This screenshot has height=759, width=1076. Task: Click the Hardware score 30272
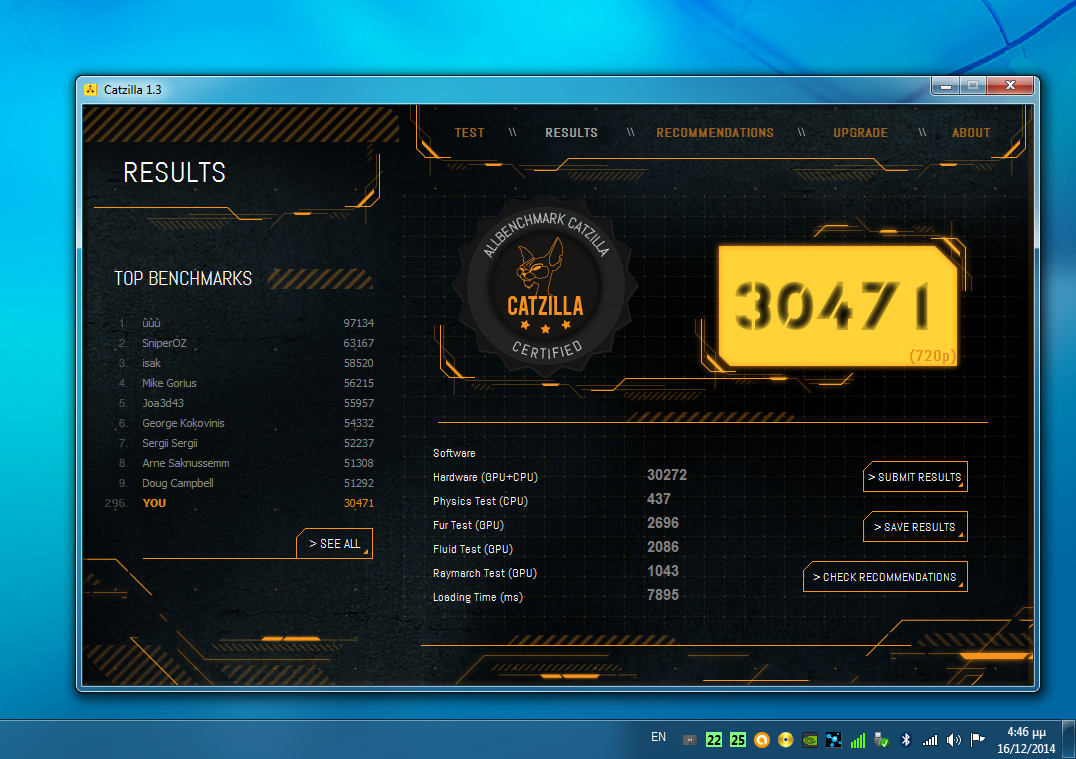[667, 475]
